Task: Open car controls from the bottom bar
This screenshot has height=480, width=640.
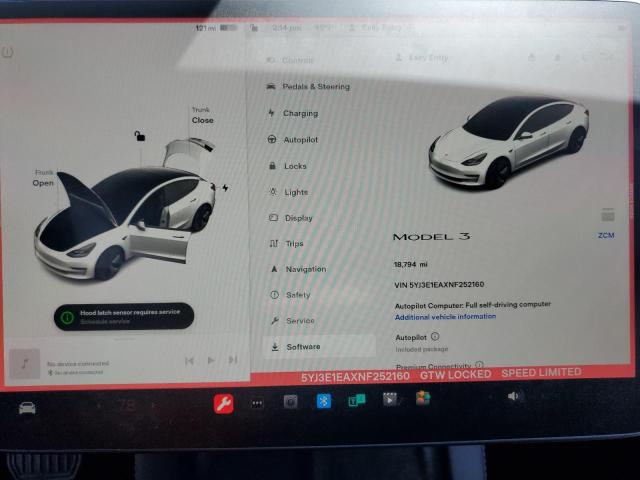Action: click(27, 407)
